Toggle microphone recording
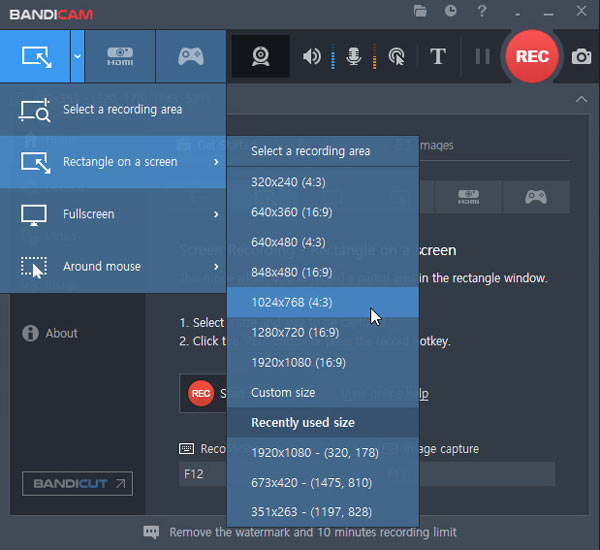Screen dimensions: 600x550 click(x=354, y=57)
